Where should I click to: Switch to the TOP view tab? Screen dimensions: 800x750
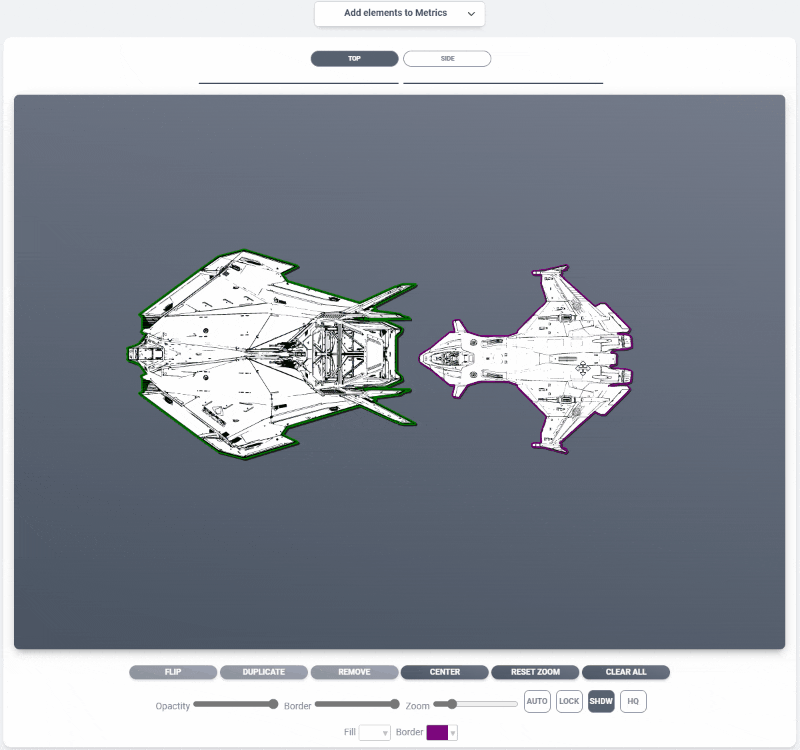354,59
